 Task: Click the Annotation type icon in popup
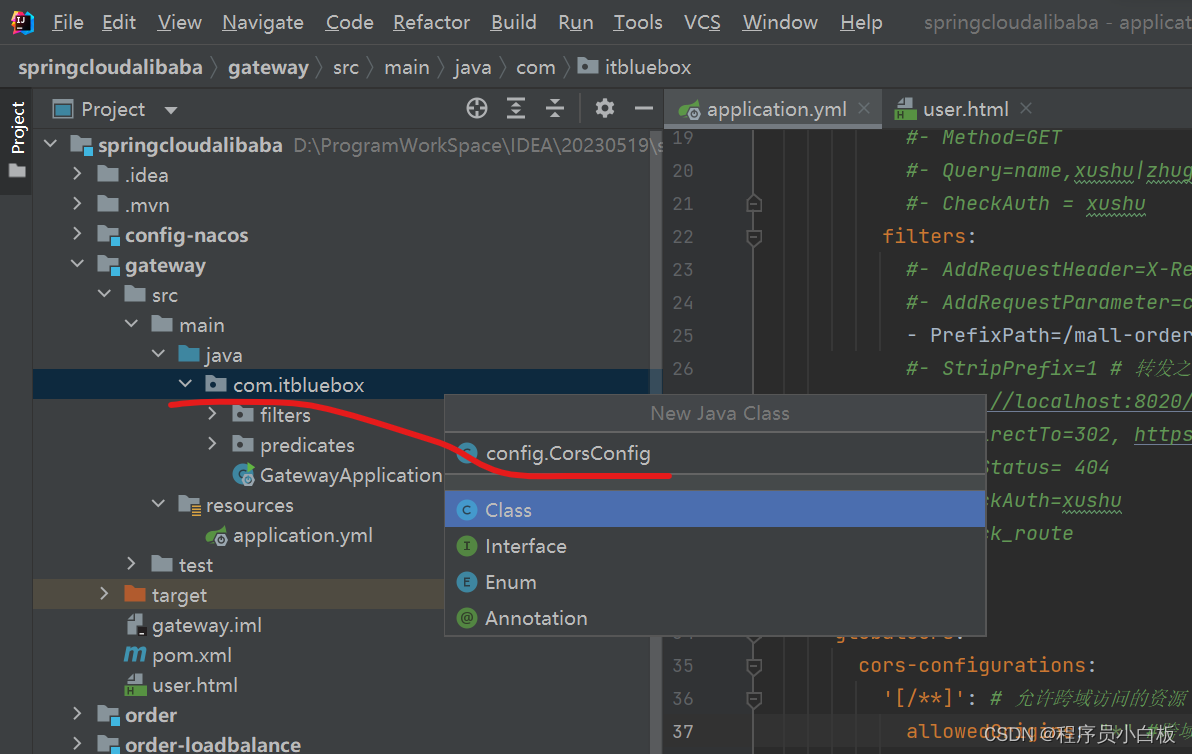467,618
